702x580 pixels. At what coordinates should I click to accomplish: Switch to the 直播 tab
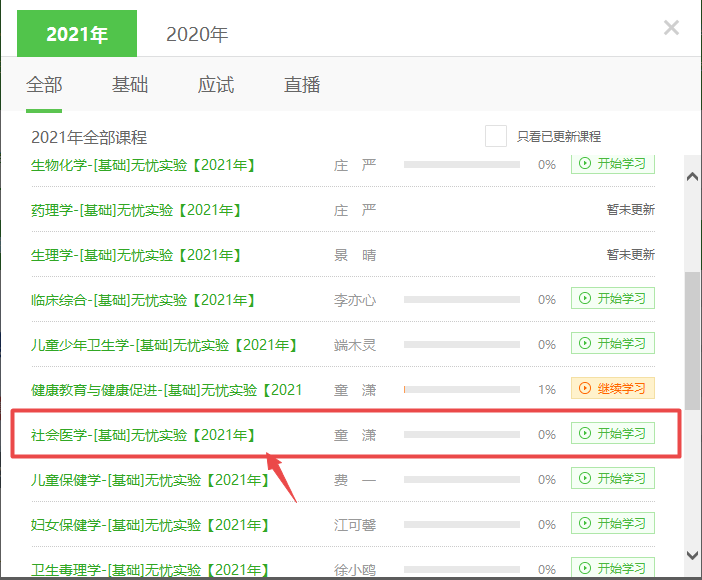tap(302, 85)
